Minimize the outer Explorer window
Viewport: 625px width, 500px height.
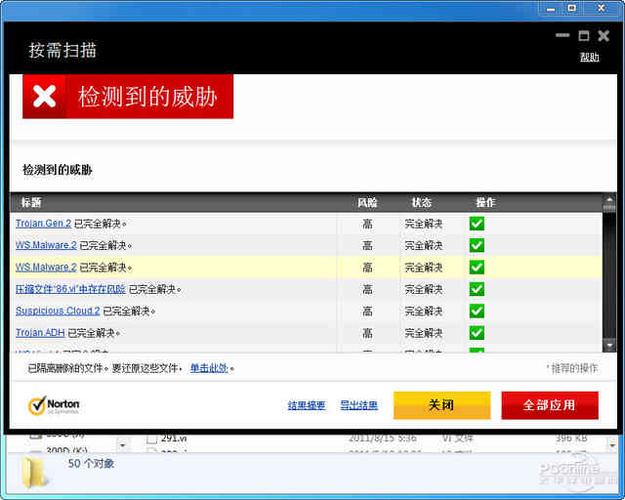coord(551,9)
